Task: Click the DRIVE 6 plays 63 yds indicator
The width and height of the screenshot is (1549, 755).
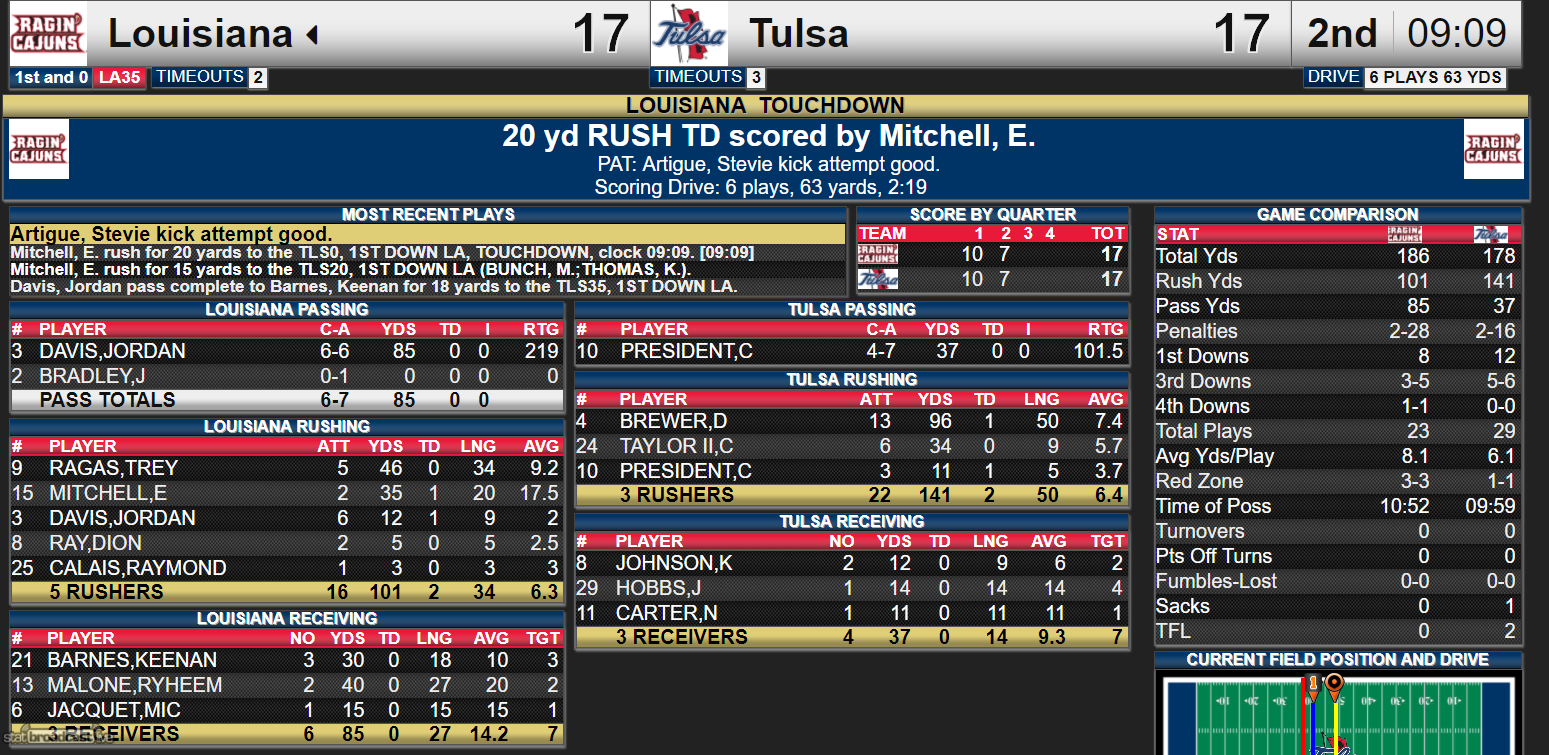Action: click(1405, 77)
